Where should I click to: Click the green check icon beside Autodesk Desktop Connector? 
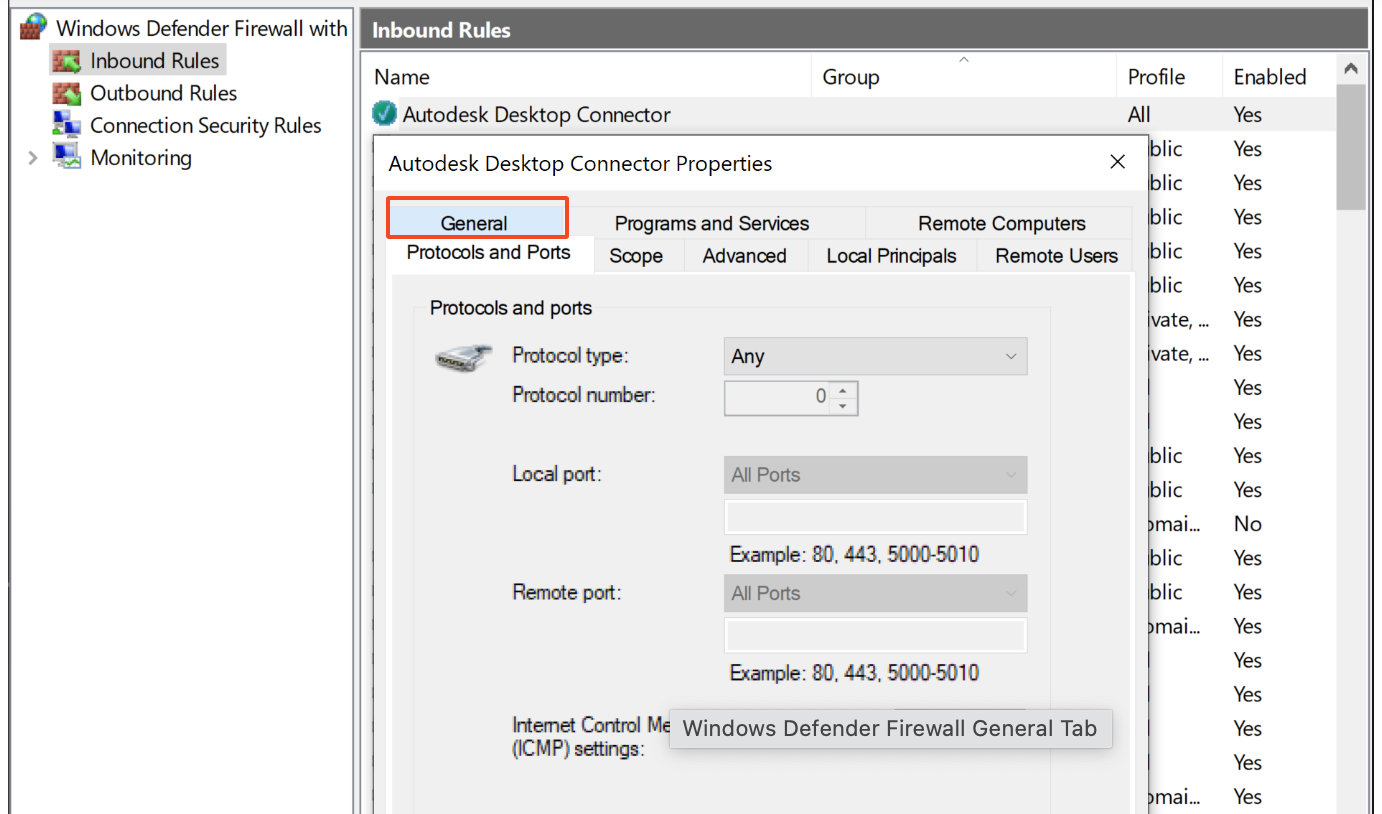[383, 113]
